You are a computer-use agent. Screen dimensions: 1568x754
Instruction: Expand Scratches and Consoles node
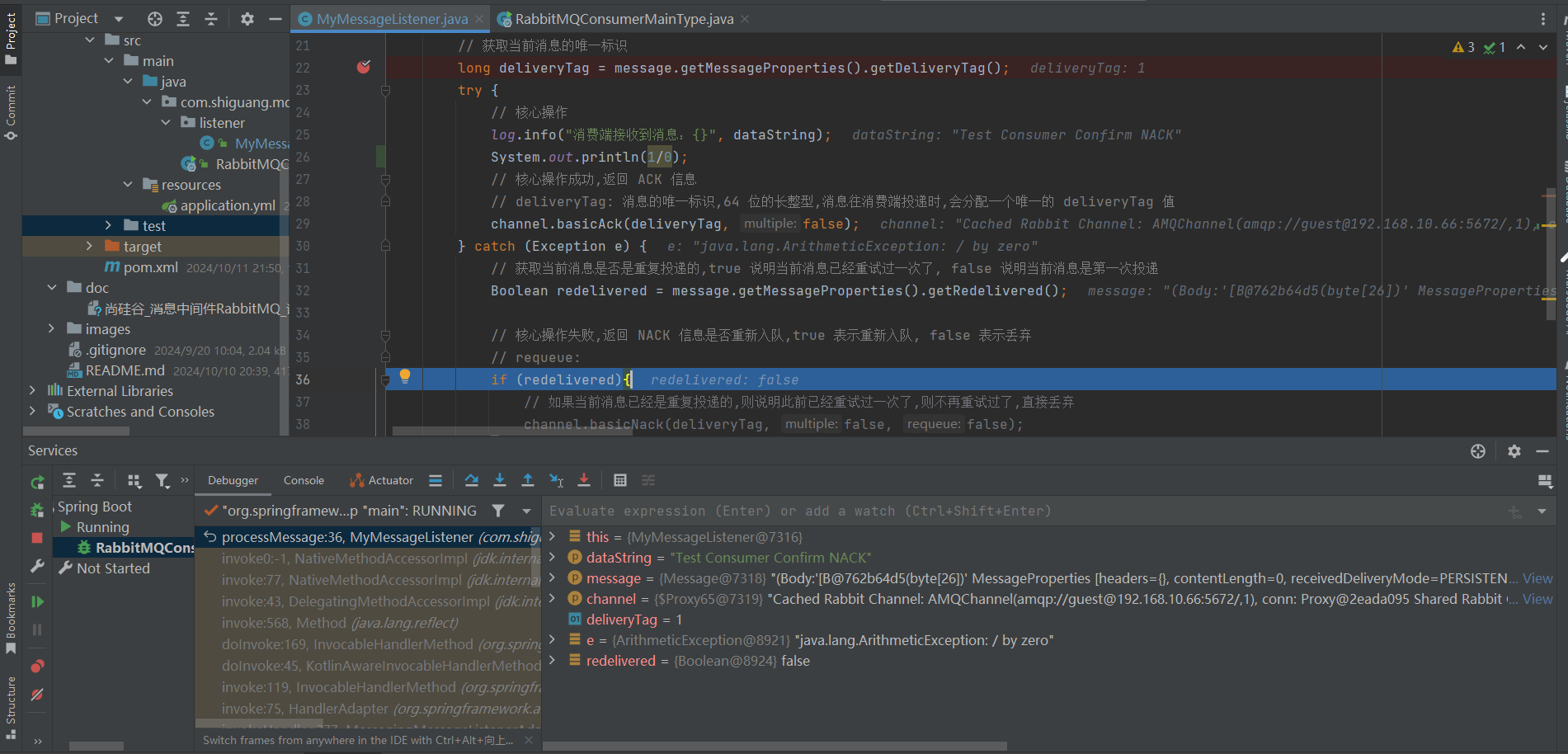(32, 411)
